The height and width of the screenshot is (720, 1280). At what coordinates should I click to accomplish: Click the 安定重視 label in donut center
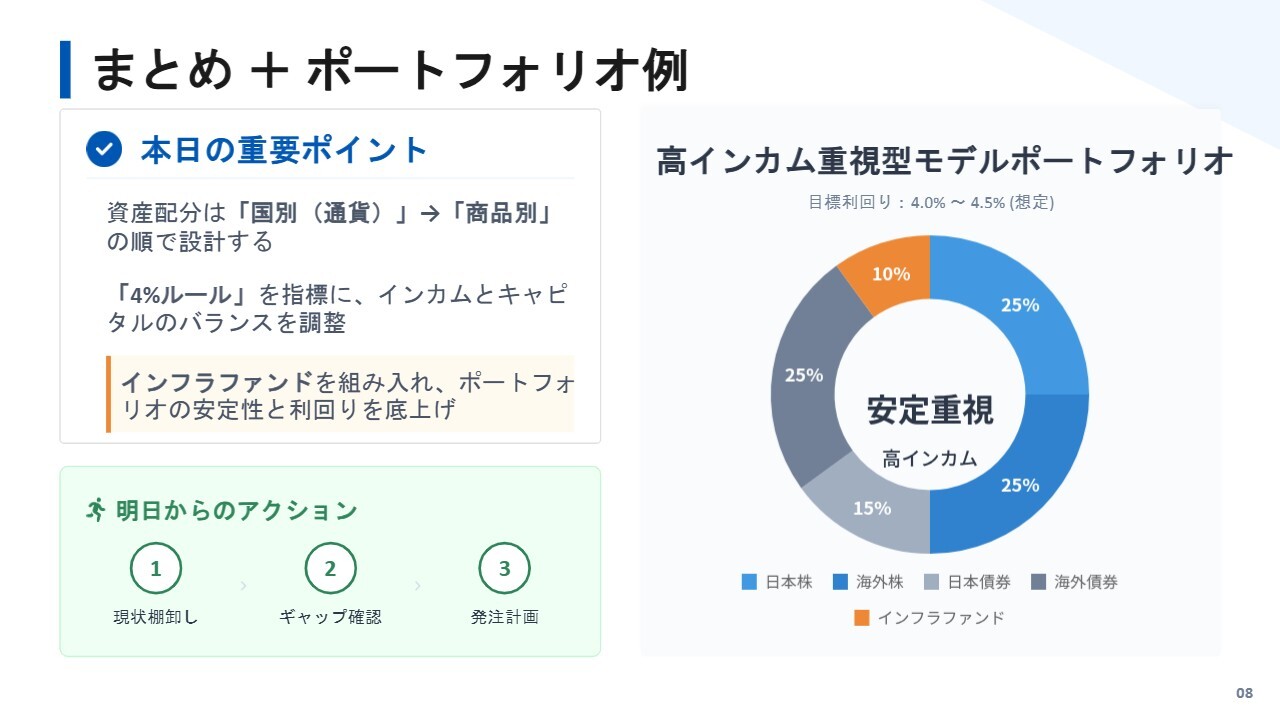point(930,410)
